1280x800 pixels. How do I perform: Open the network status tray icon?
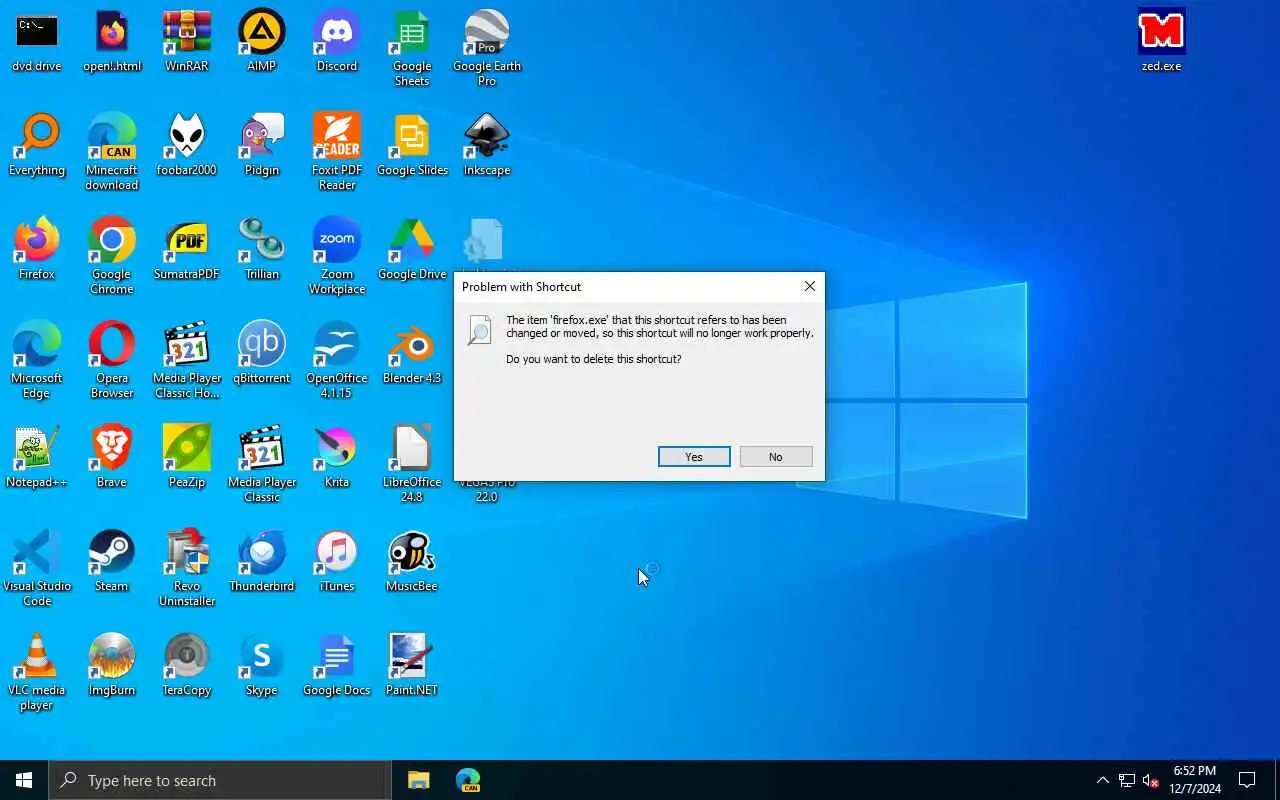tap(1127, 780)
